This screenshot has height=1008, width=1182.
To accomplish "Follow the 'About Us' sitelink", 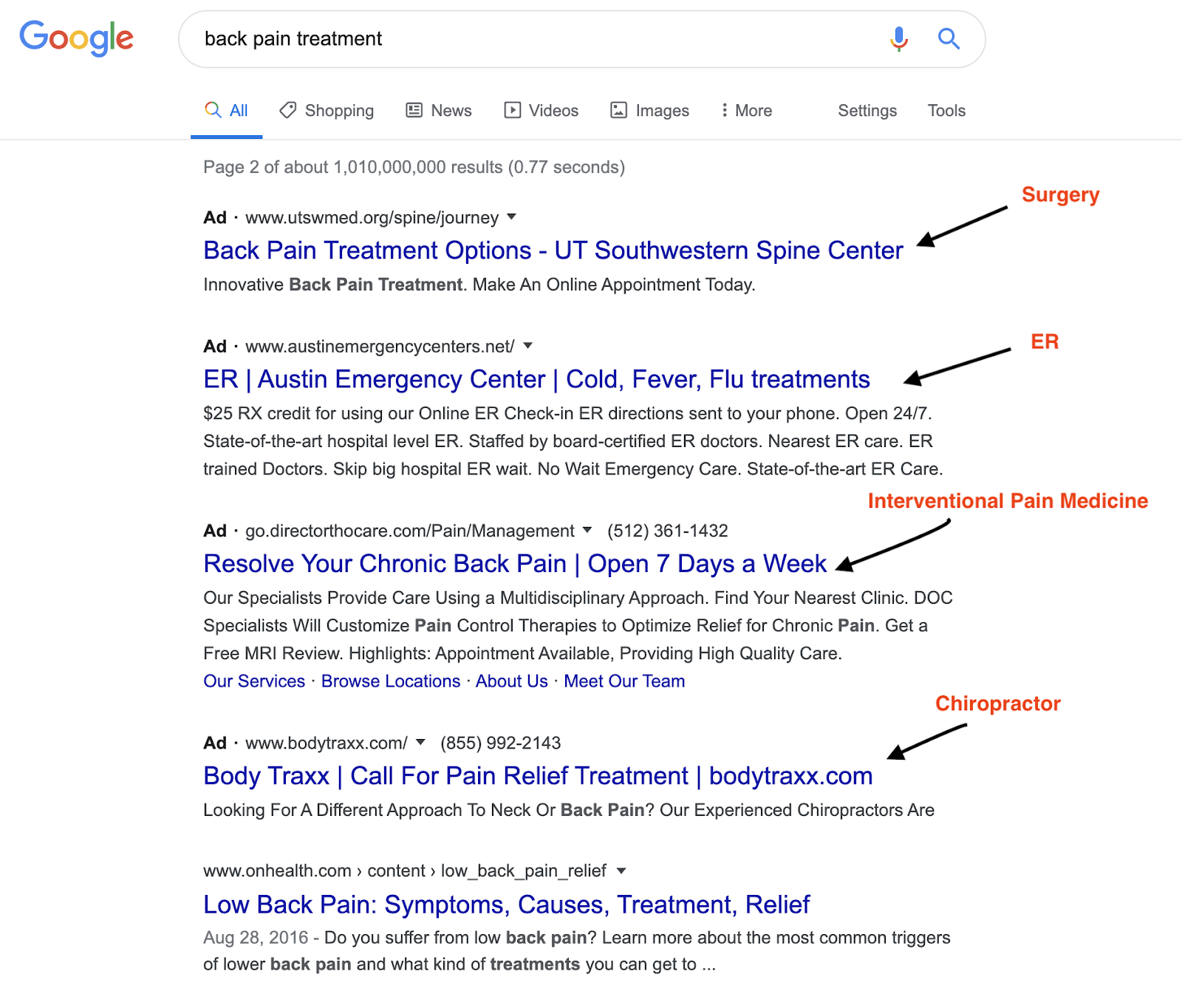I will pyautogui.click(x=512, y=681).
